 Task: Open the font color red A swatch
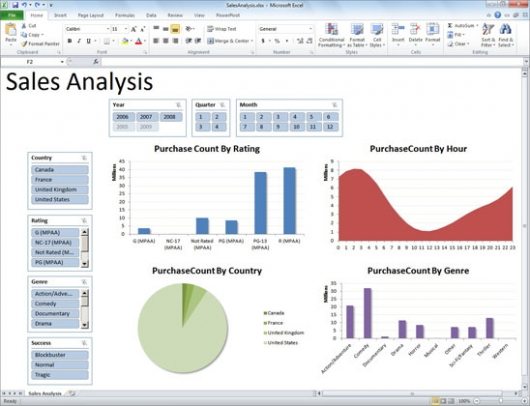[x=139, y=41]
